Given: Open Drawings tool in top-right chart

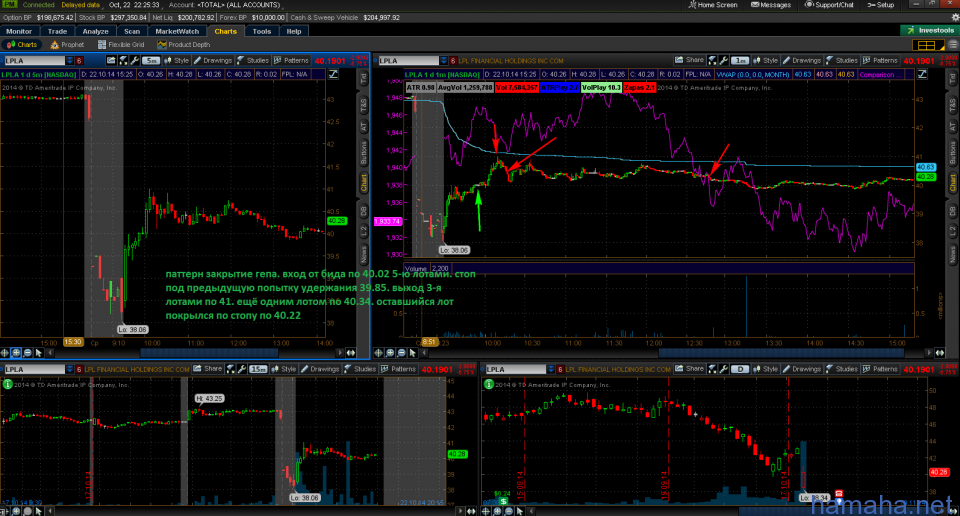Looking at the screenshot, I should pos(803,61).
